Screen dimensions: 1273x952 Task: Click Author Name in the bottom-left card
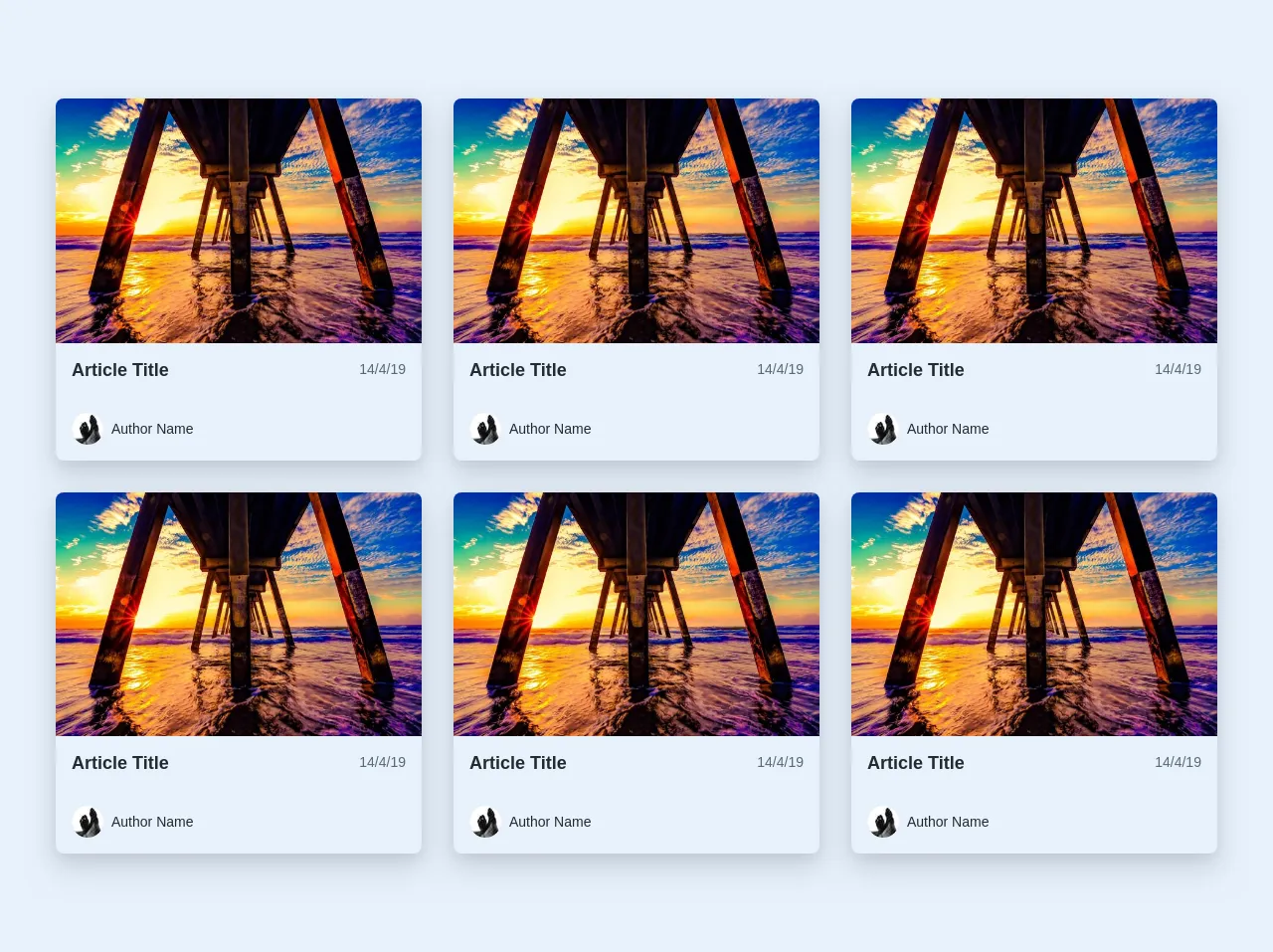click(152, 822)
